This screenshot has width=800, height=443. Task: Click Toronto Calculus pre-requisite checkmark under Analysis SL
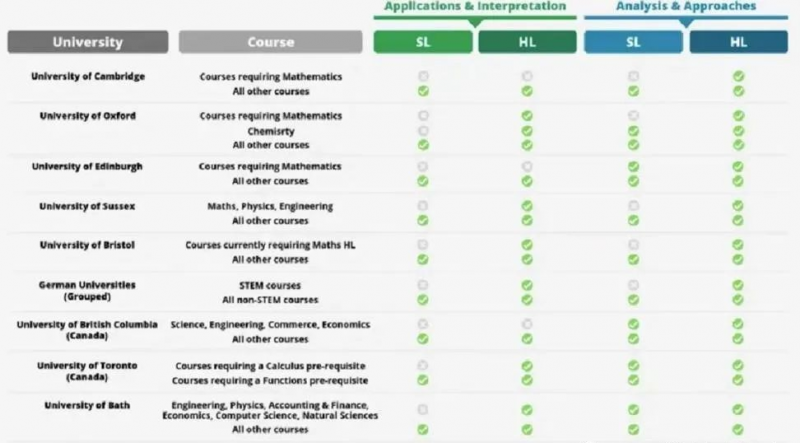[633, 365]
